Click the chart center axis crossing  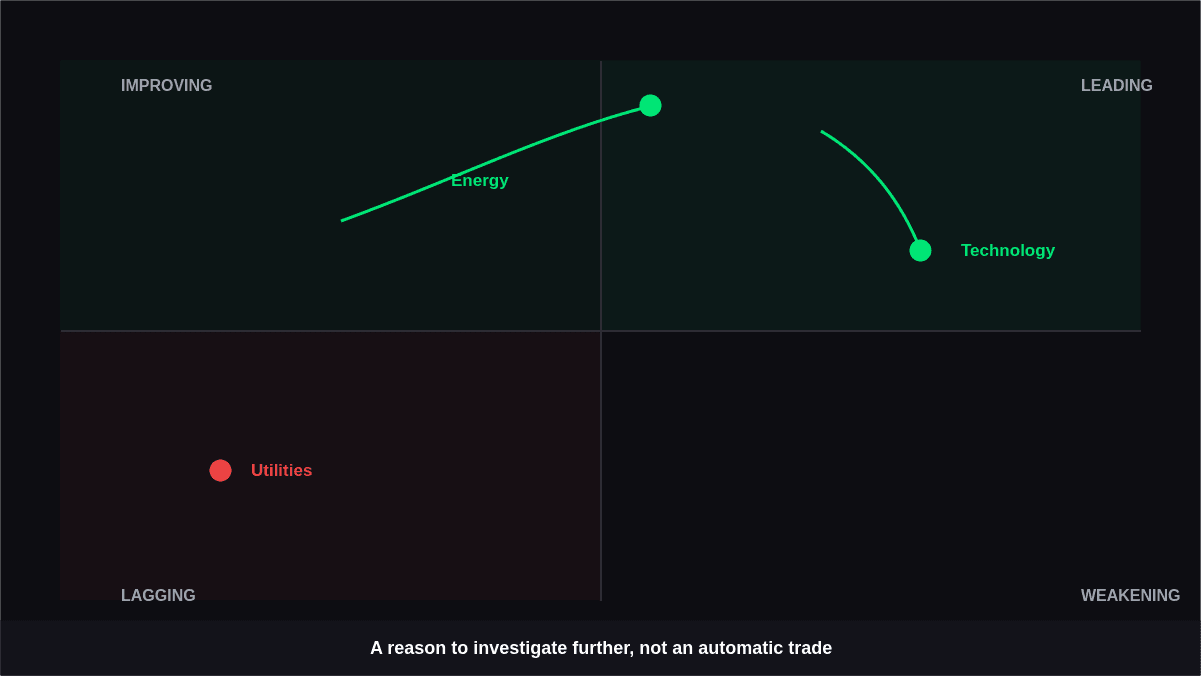coord(600,330)
